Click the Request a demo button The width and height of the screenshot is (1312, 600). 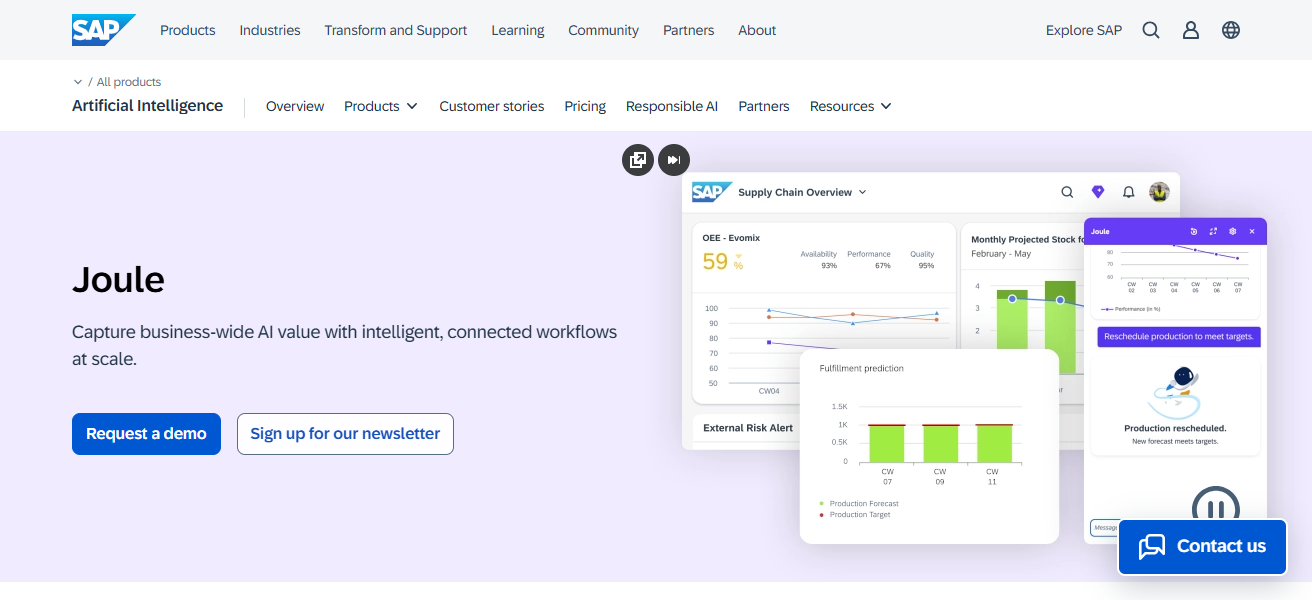[x=146, y=434]
